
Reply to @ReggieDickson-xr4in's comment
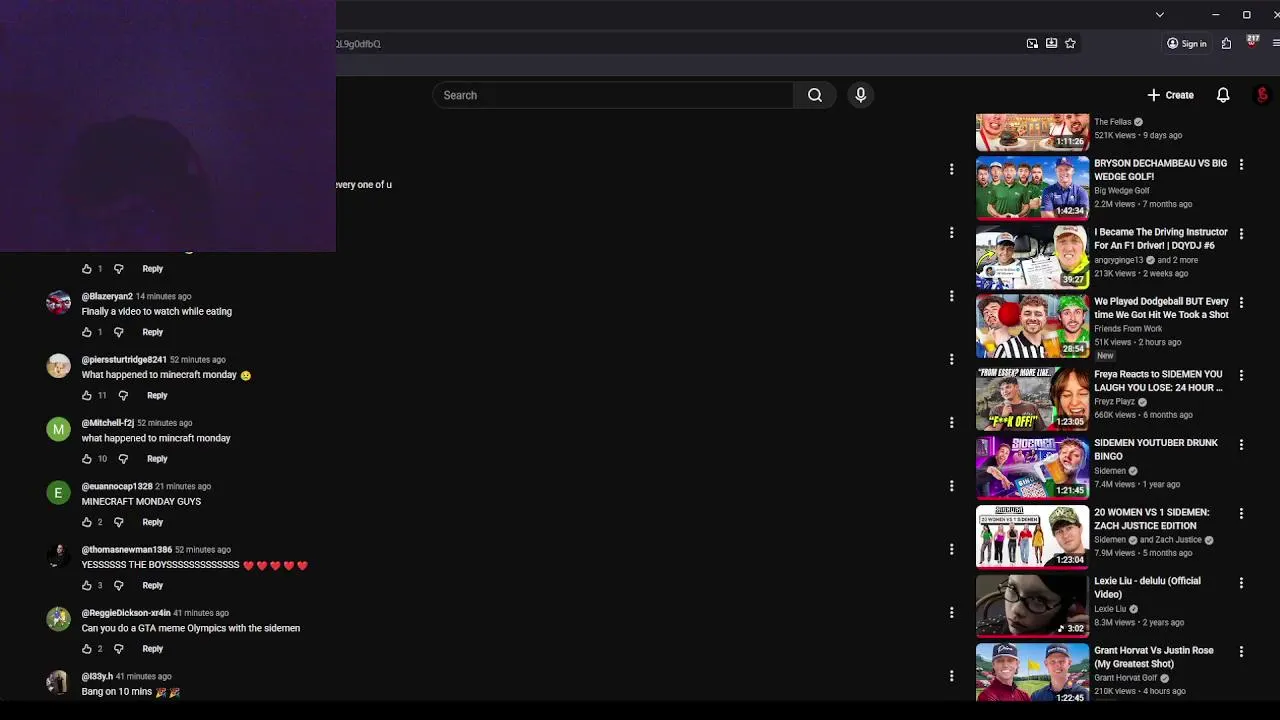(x=152, y=649)
